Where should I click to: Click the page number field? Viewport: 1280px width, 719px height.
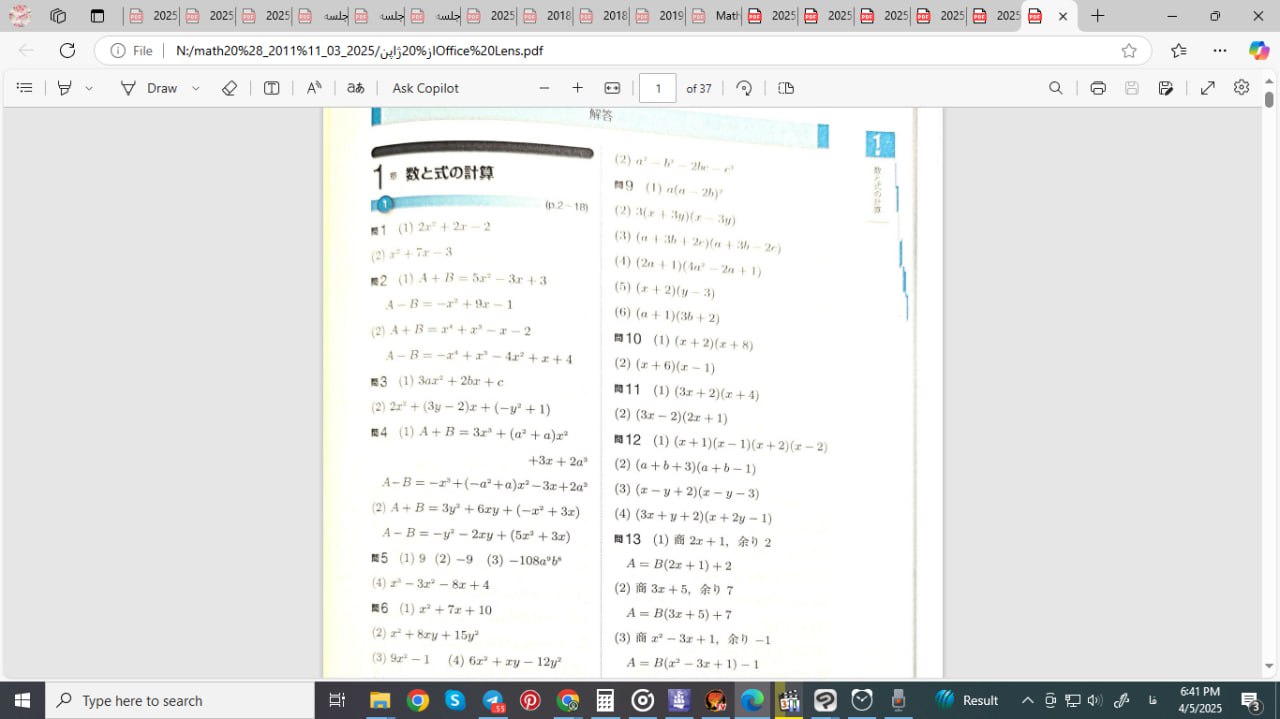point(657,88)
